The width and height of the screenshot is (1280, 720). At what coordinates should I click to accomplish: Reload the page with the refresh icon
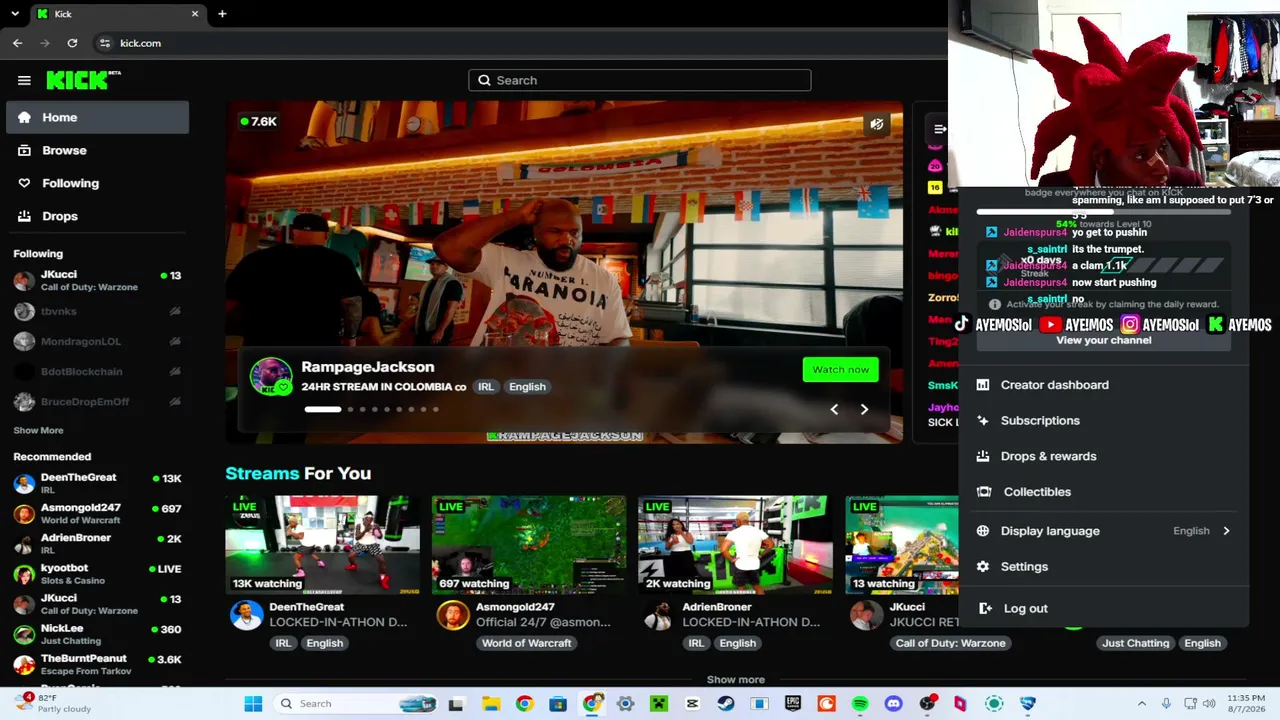coord(72,43)
